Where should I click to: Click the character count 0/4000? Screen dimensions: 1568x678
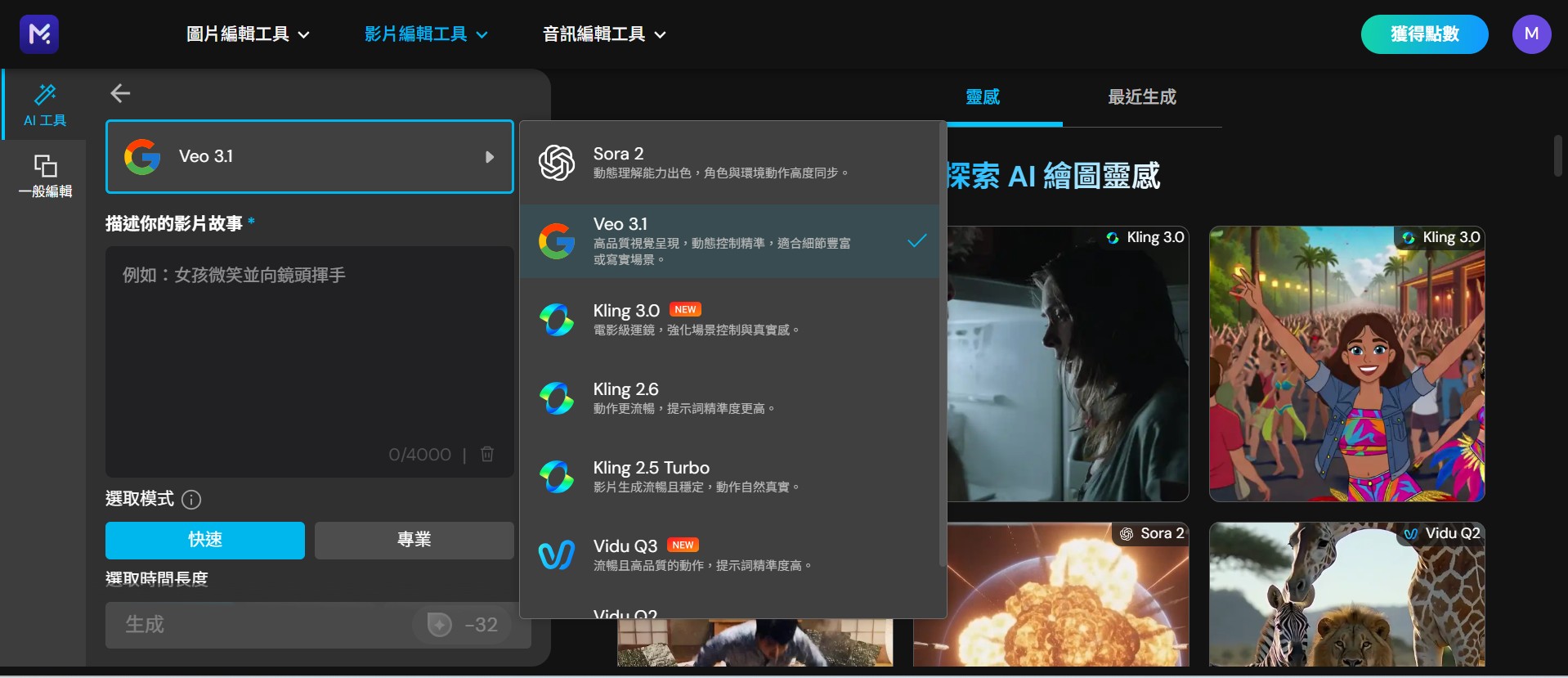coord(419,455)
